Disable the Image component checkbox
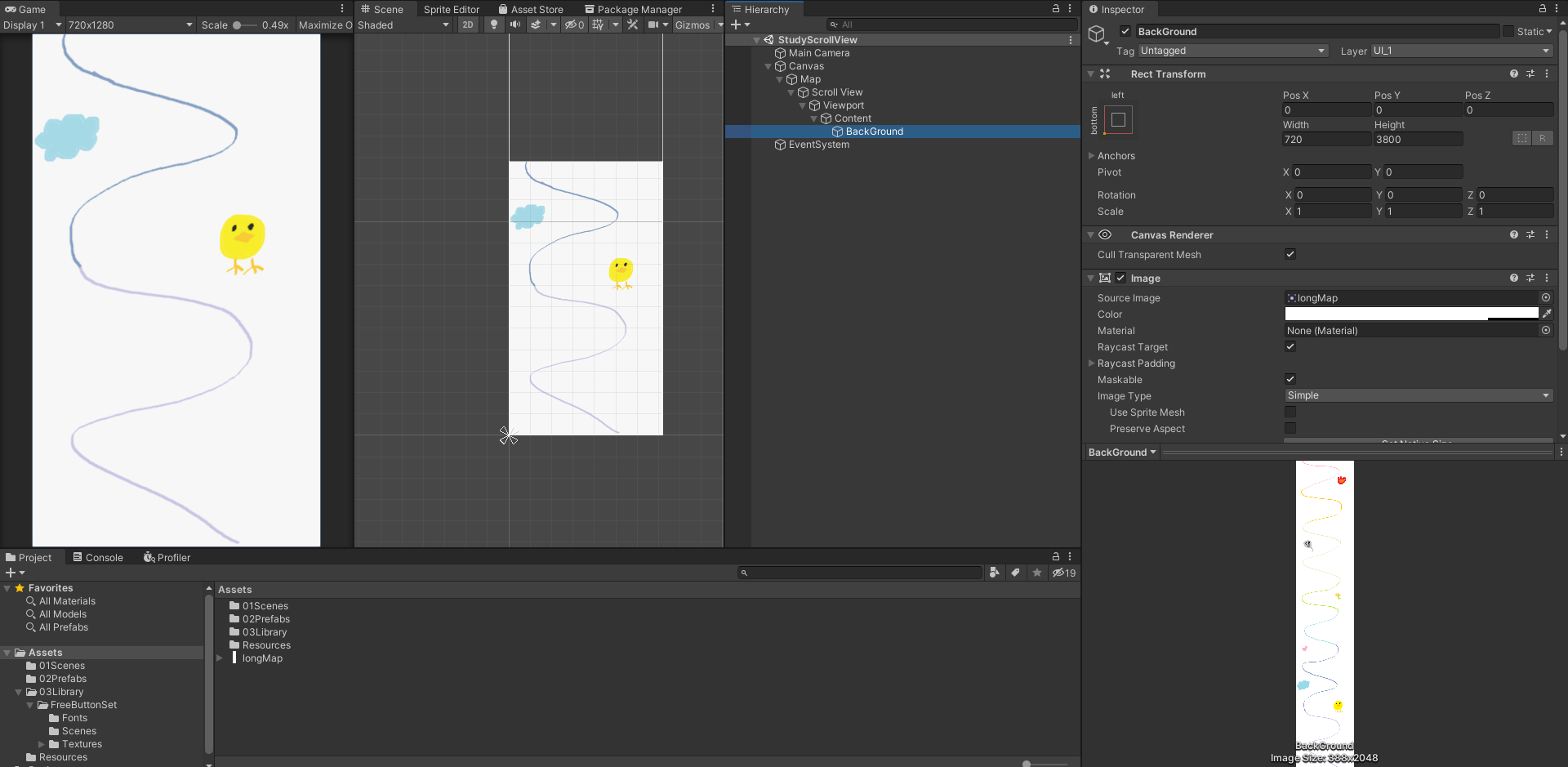Viewport: 1568px width, 767px height. pyautogui.click(x=1120, y=278)
